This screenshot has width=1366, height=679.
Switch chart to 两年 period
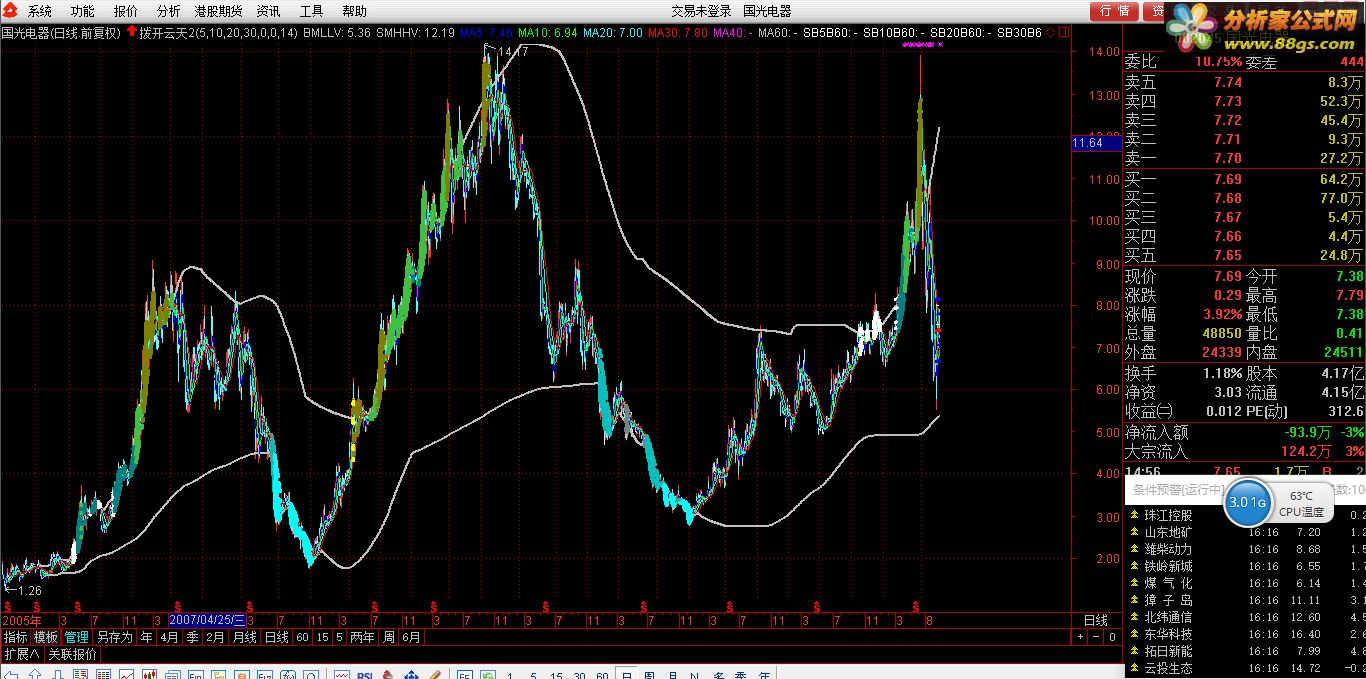coord(363,637)
